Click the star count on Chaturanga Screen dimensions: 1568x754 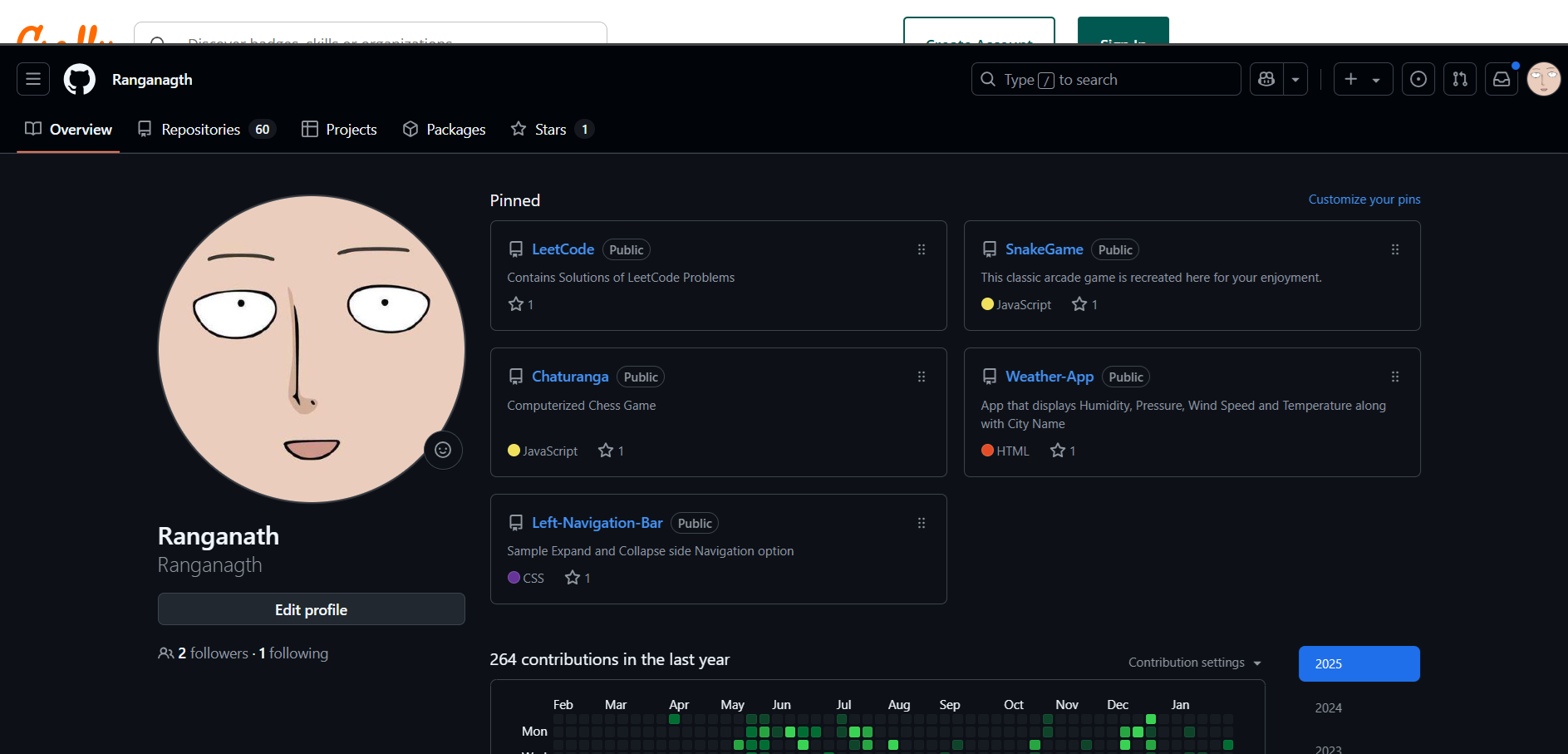pos(611,451)
